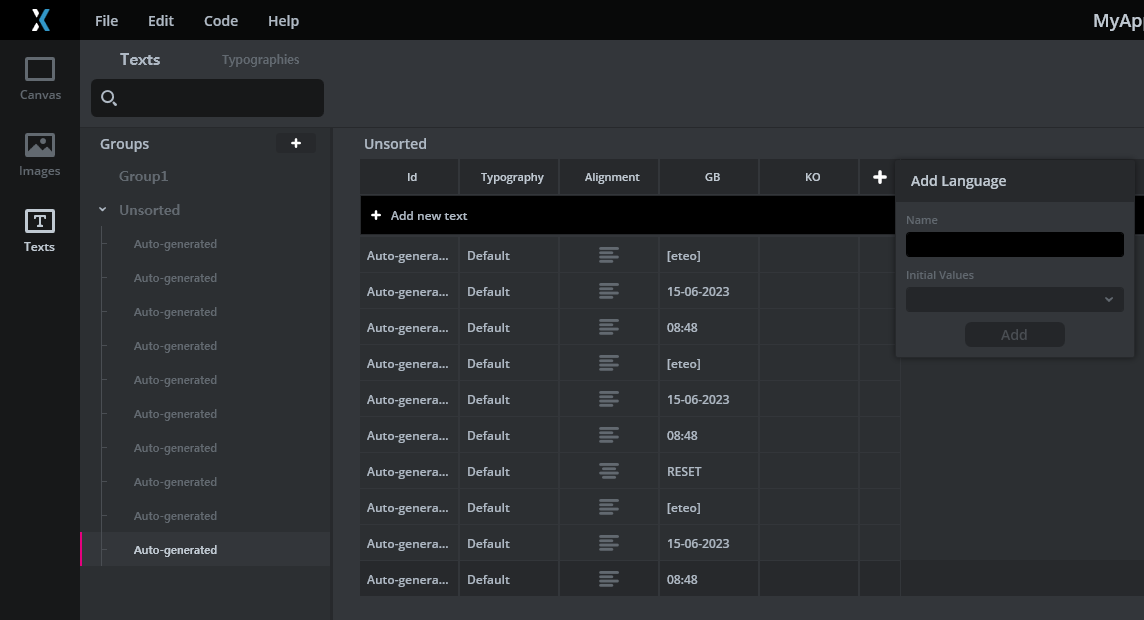Open the Help menu
Viewport: 1144px width, 620px height.
click(x=283, y=20)
